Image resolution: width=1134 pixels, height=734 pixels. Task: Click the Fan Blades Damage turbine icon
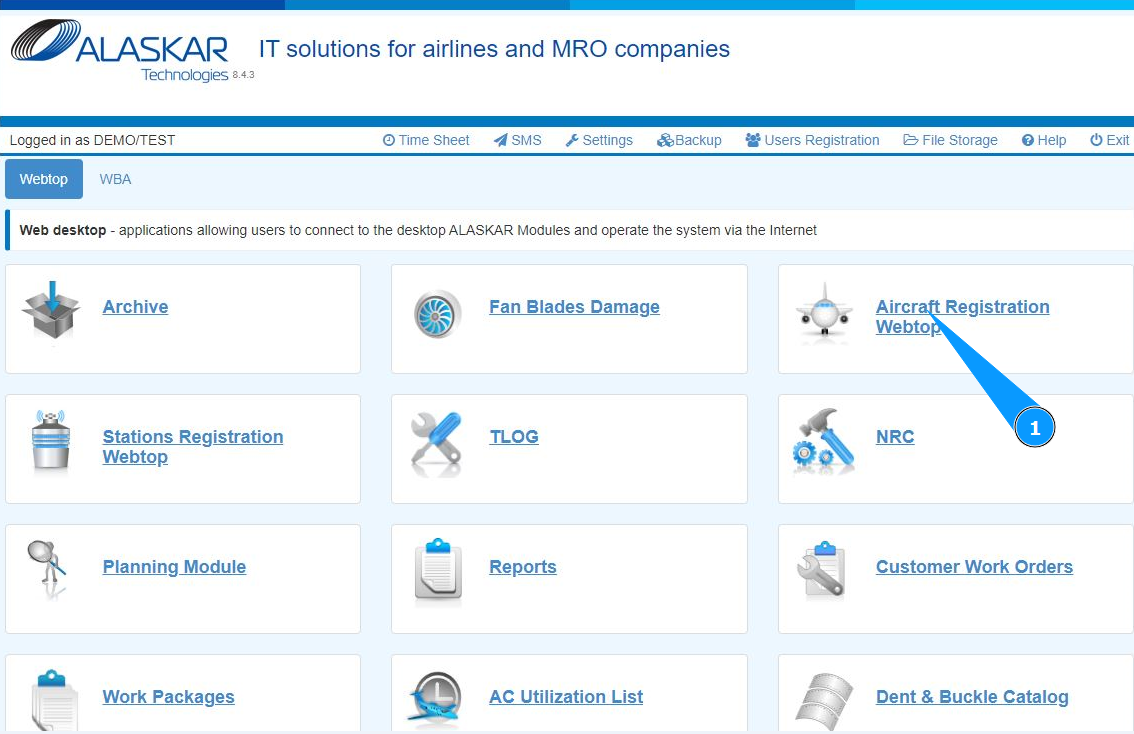tap(438, 314)
